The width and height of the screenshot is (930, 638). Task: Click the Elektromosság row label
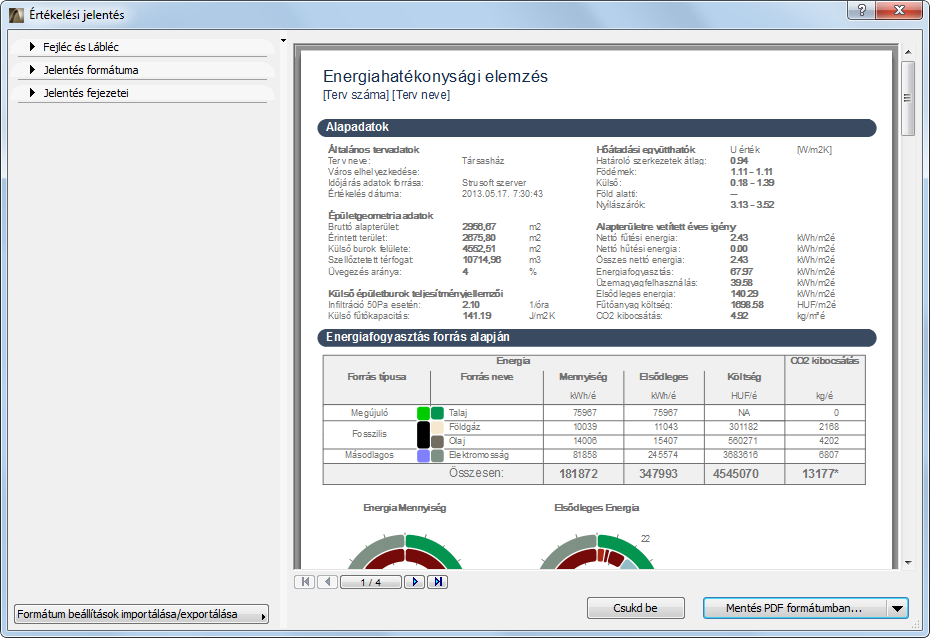479,455
